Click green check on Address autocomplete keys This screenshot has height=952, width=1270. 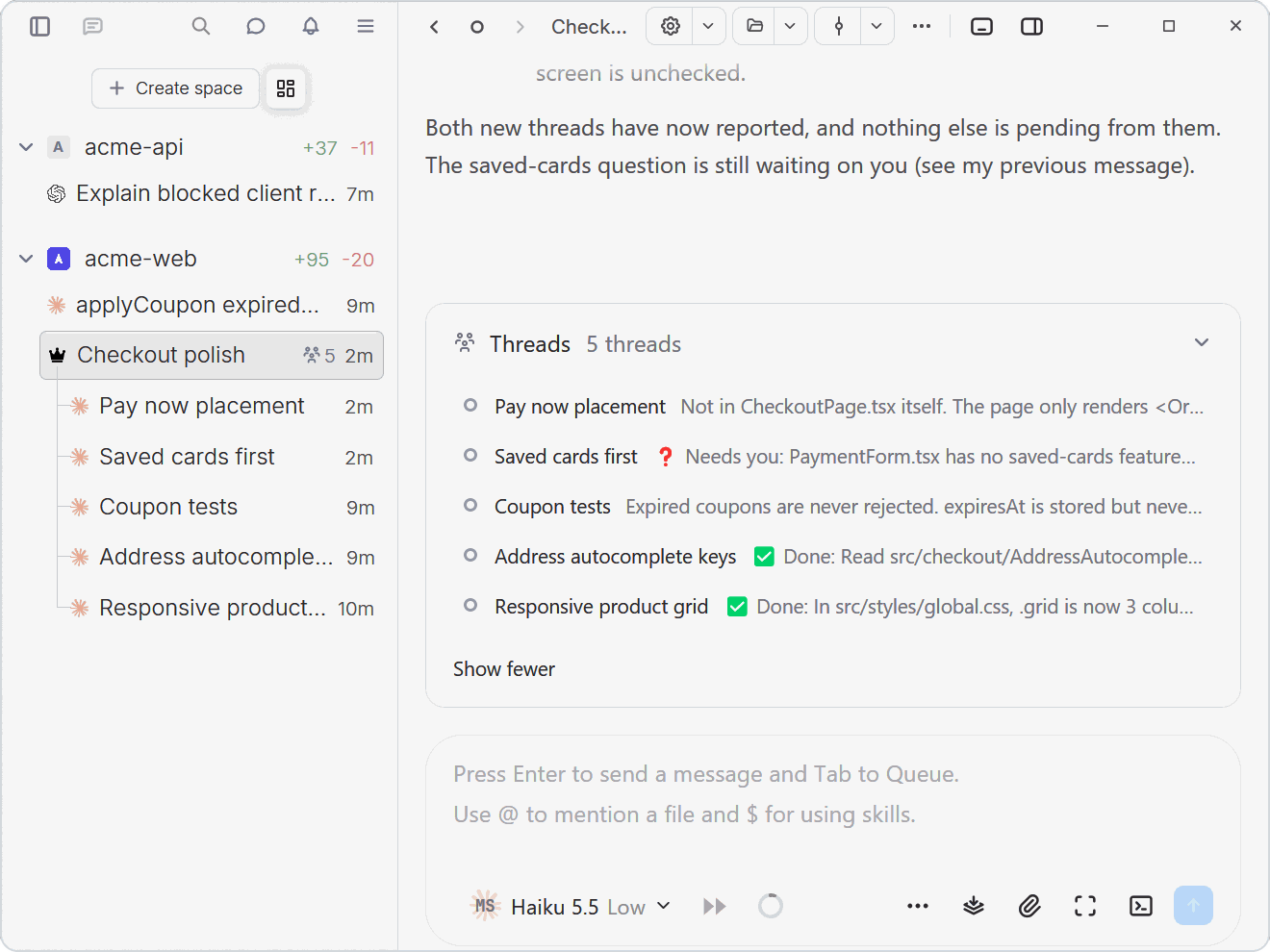[764, 557]
